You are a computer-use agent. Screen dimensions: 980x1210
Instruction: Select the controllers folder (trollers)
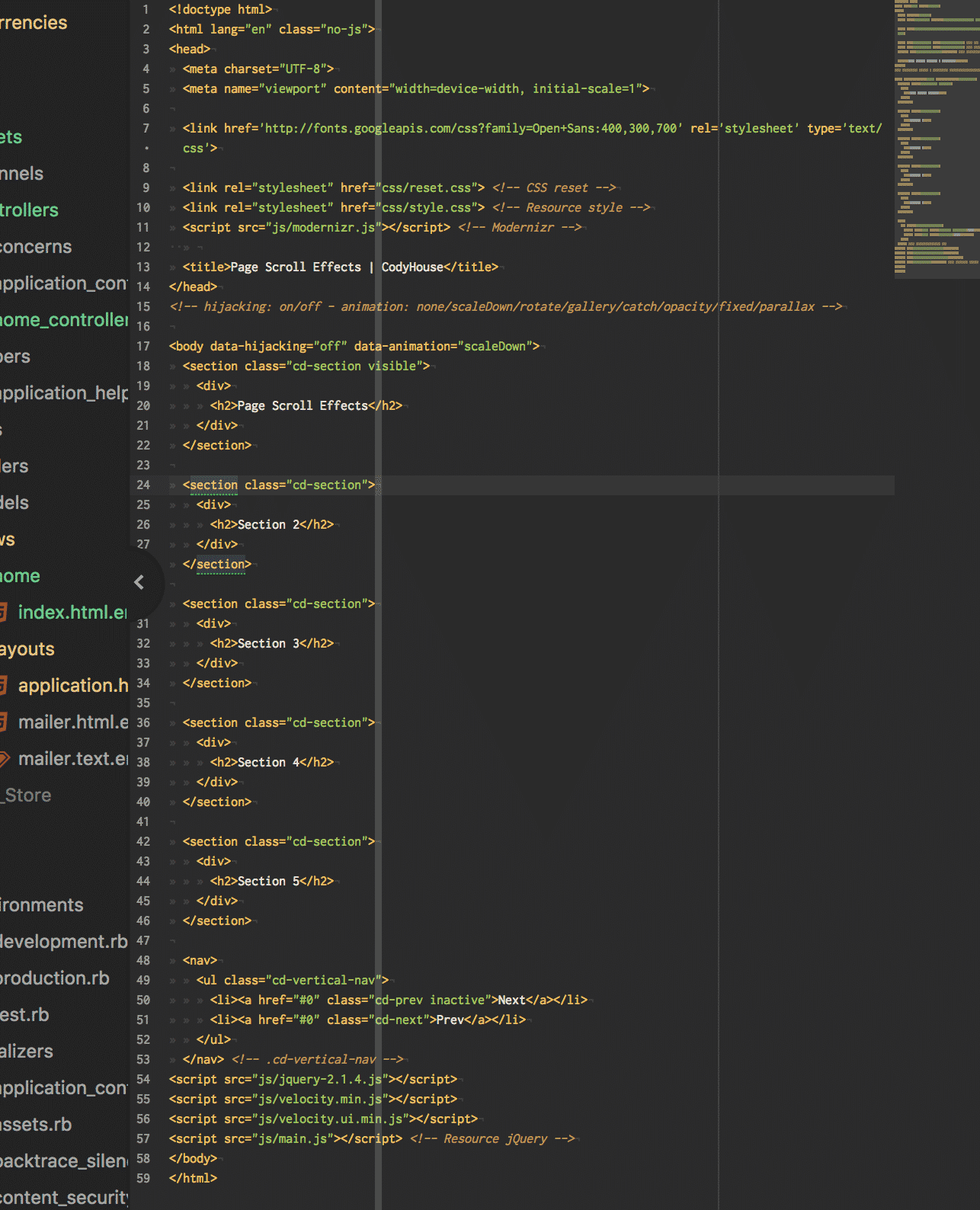click(x=30, y=210)
